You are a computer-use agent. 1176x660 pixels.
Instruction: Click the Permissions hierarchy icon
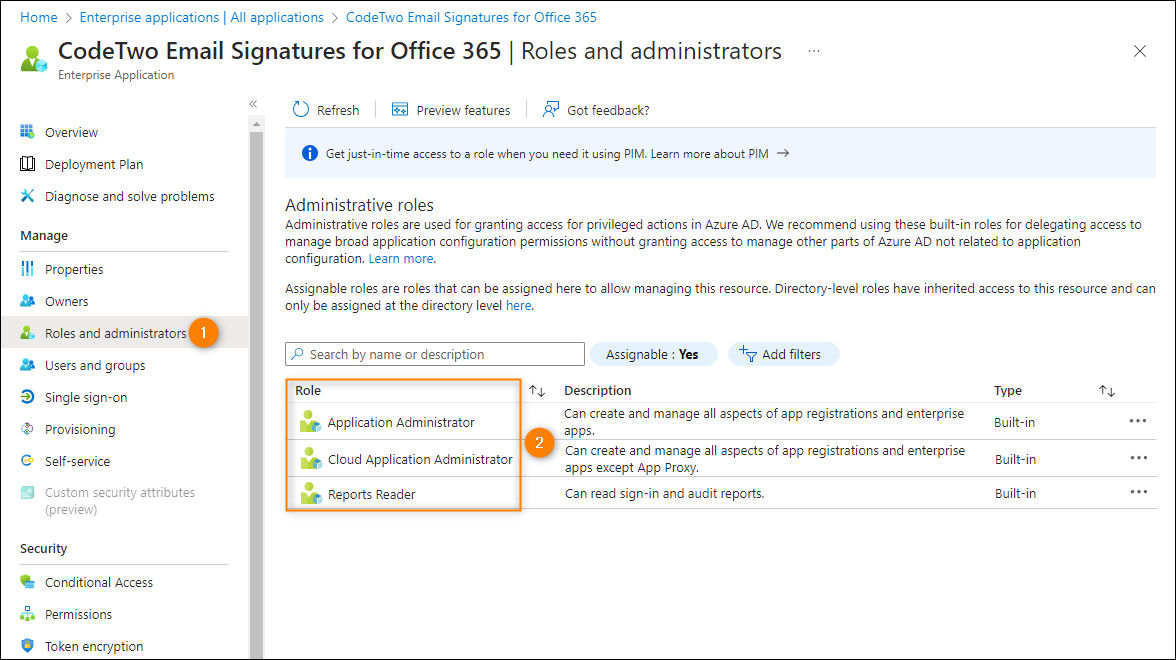pos(27,614)
